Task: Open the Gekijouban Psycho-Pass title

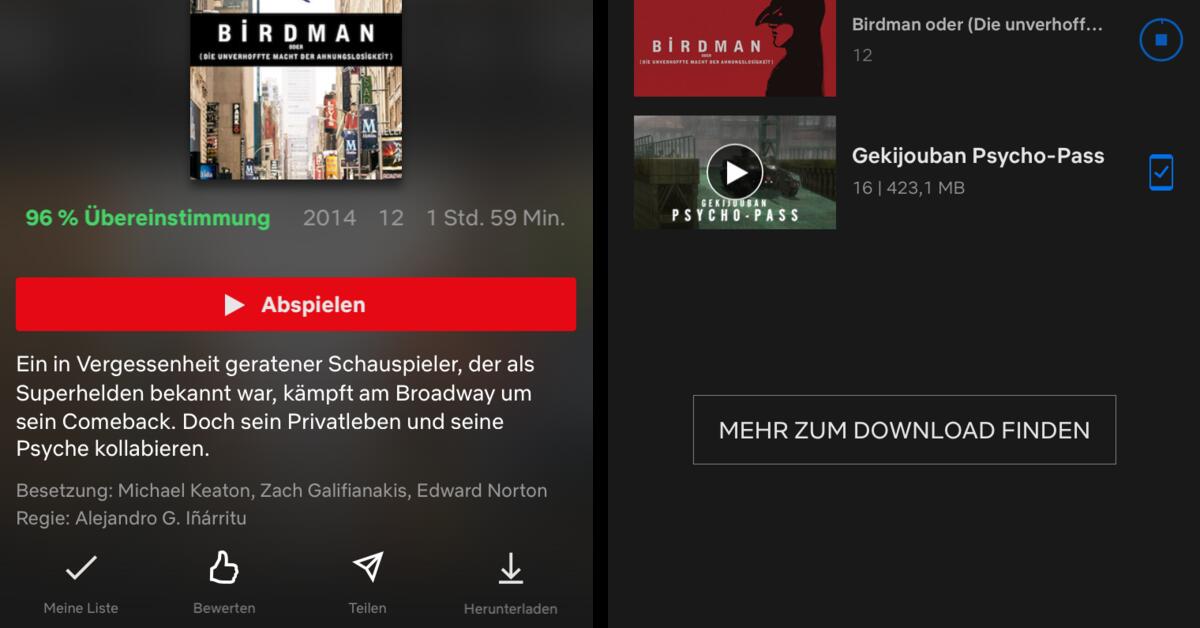Action: (978, 155)
